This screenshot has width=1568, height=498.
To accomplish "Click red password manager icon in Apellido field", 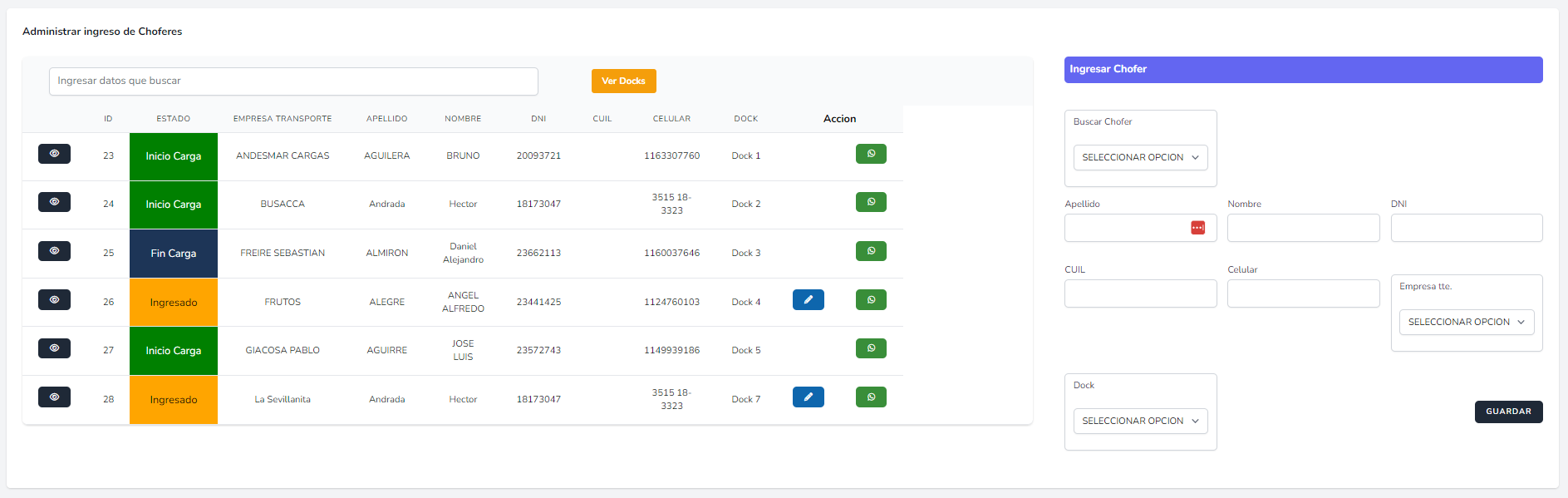I will coord(1197,228).
